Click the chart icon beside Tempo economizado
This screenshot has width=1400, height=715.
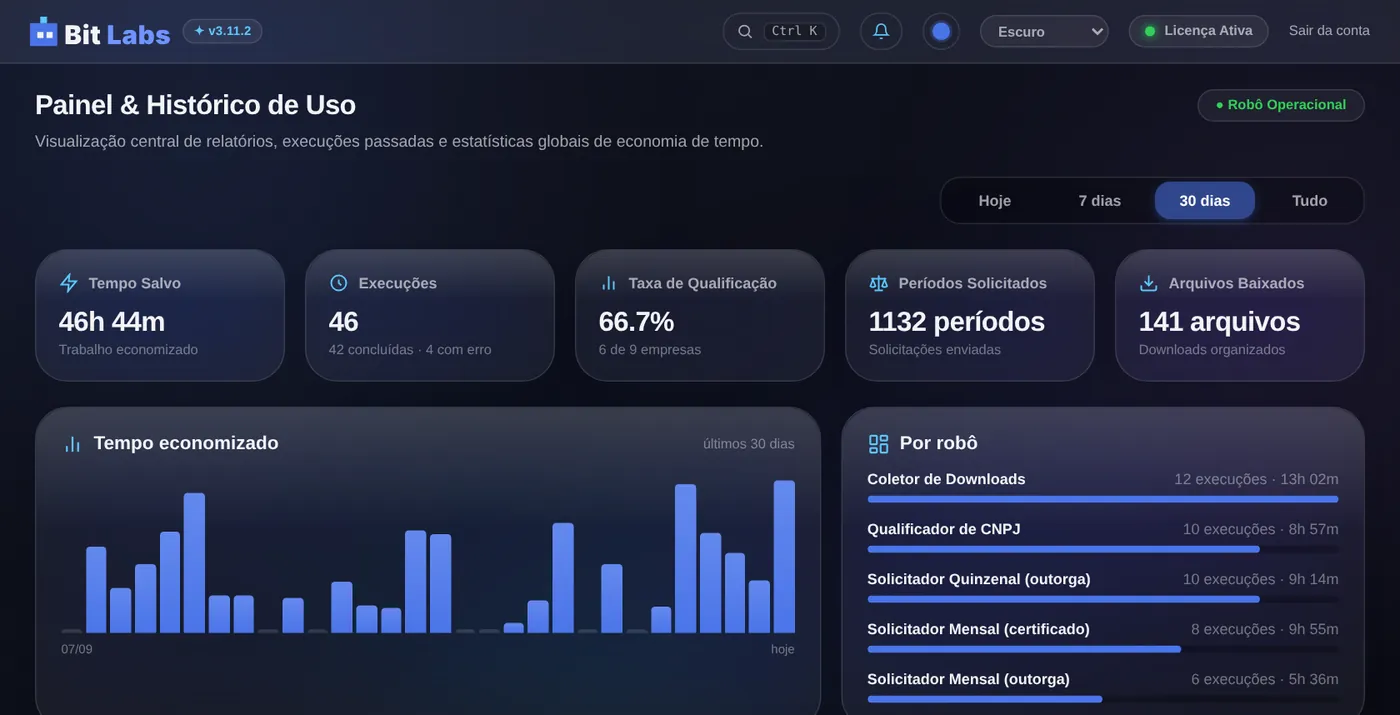73,444
